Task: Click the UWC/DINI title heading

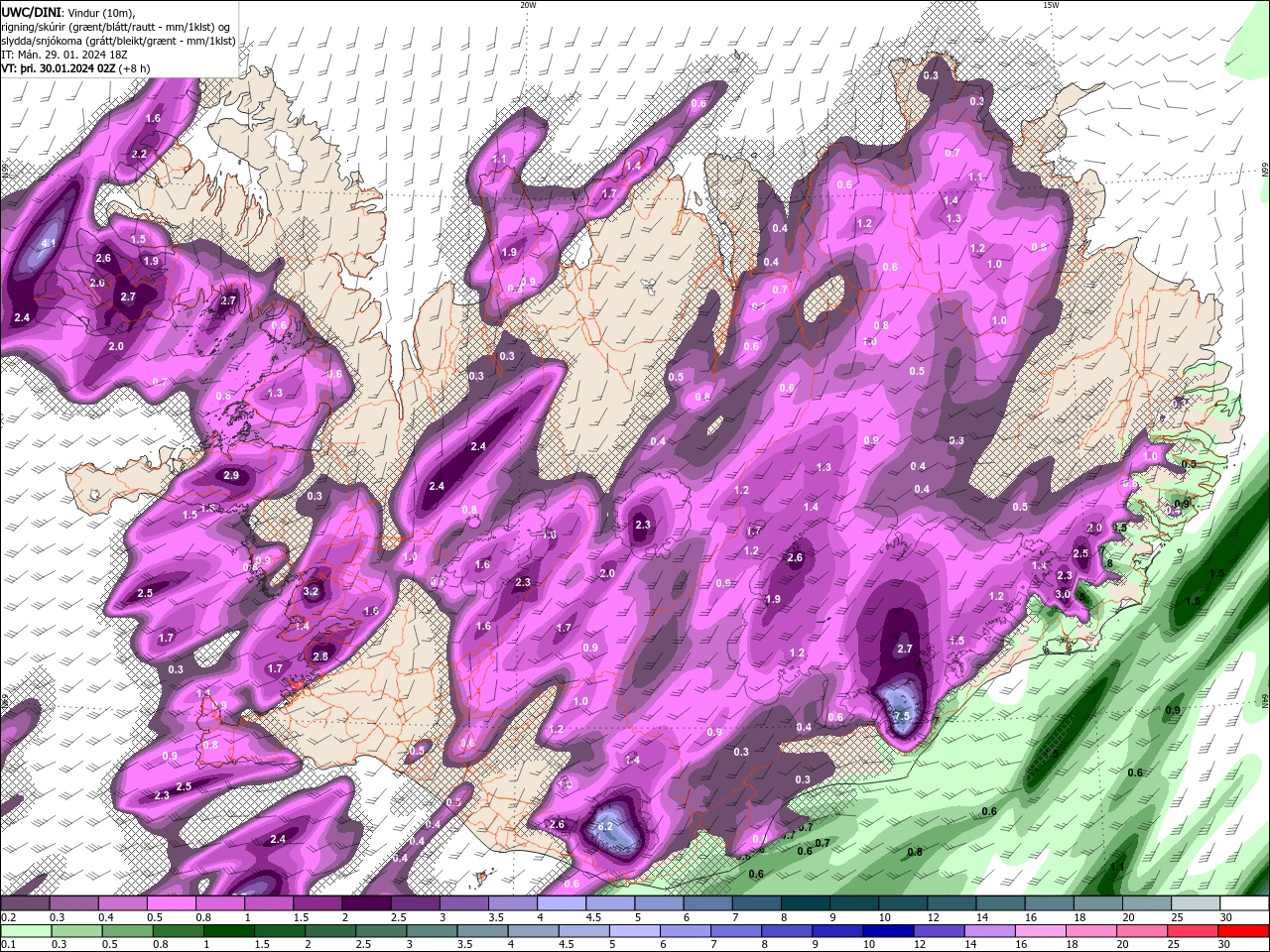Action: (31, 12)
